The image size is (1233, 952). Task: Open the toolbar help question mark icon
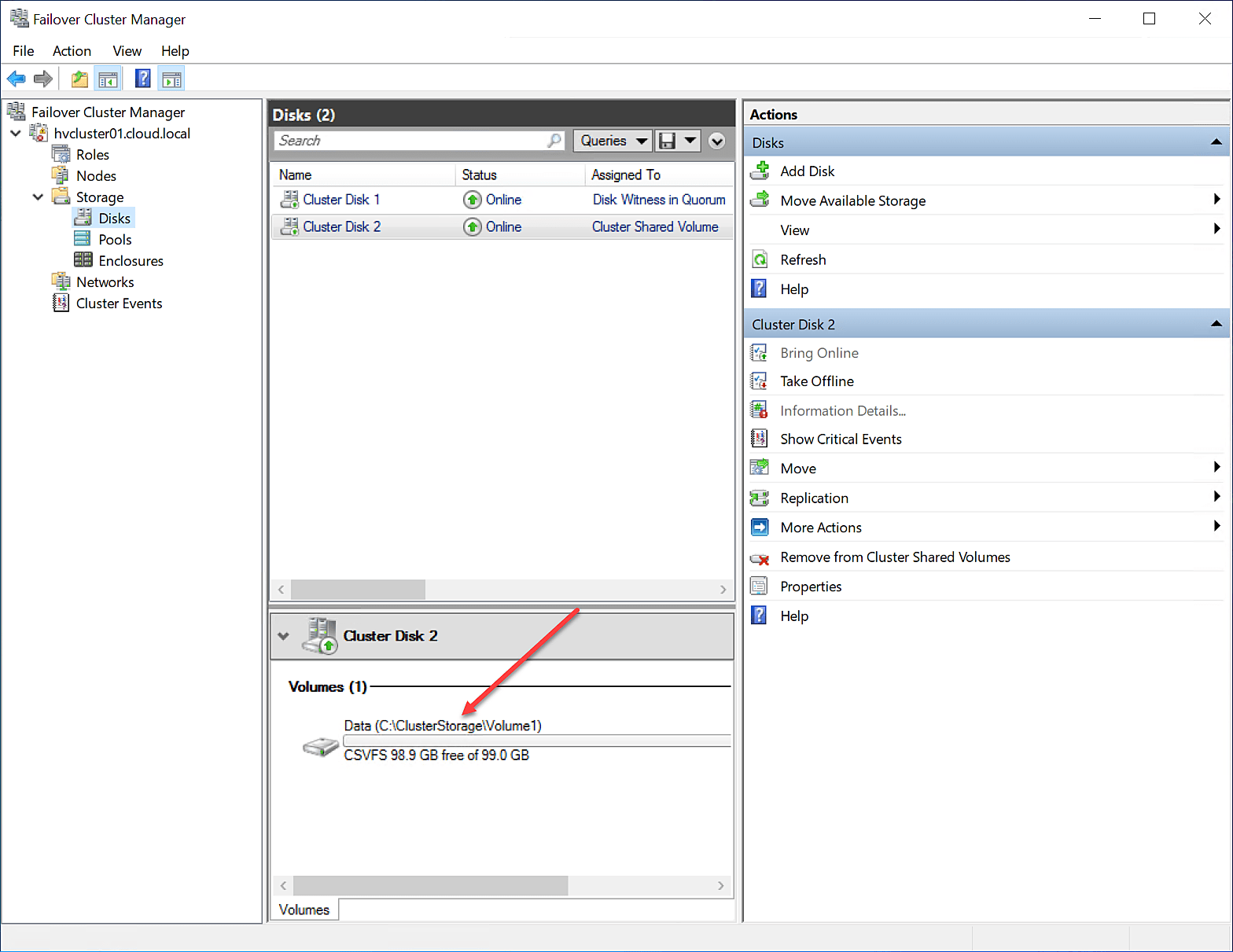pyautogui.click(x=142, y=79)
